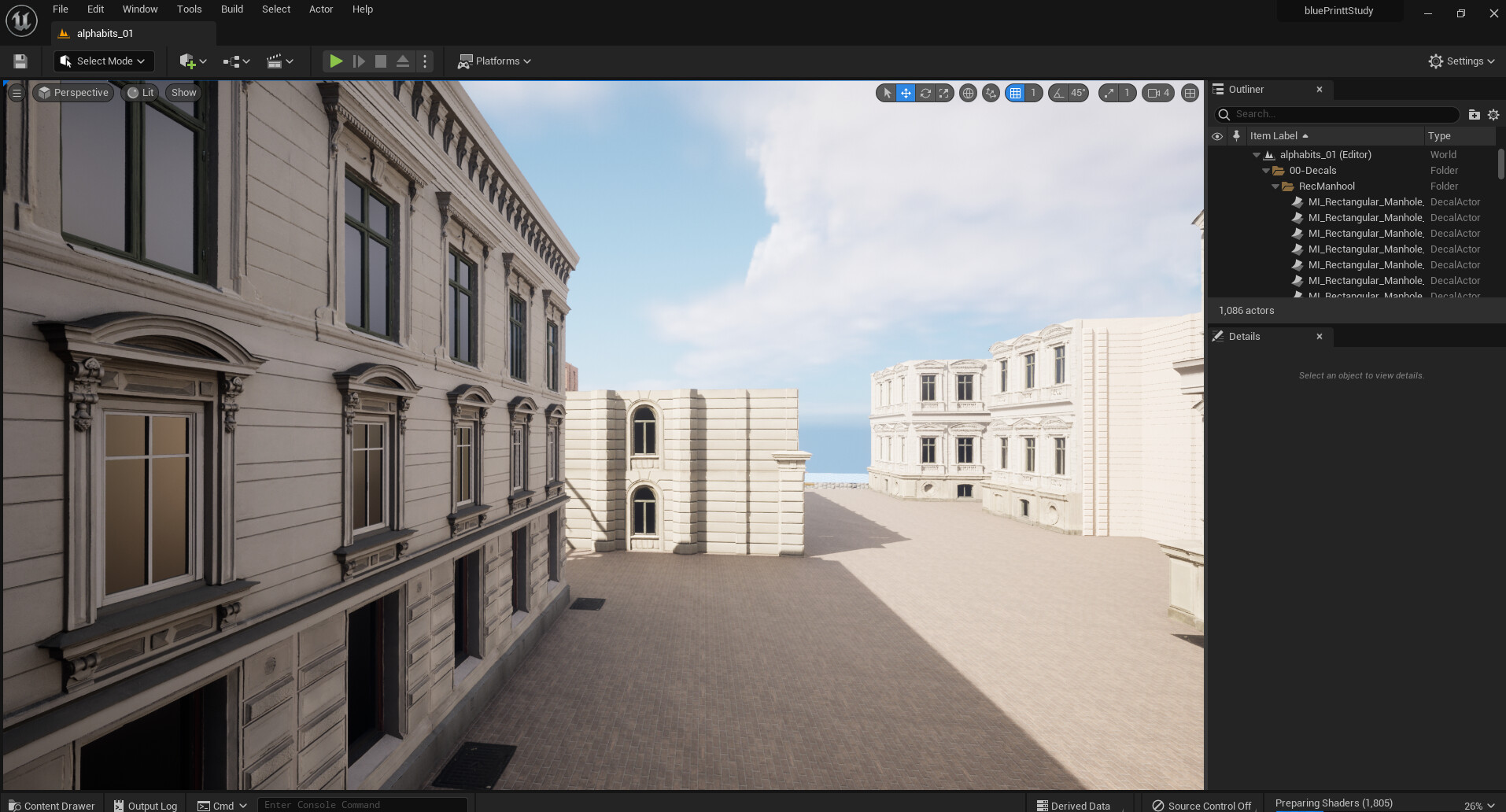Click the Outliner search field
The height and width of the screenshot is (812, 1506).
tap(1338, 113)
